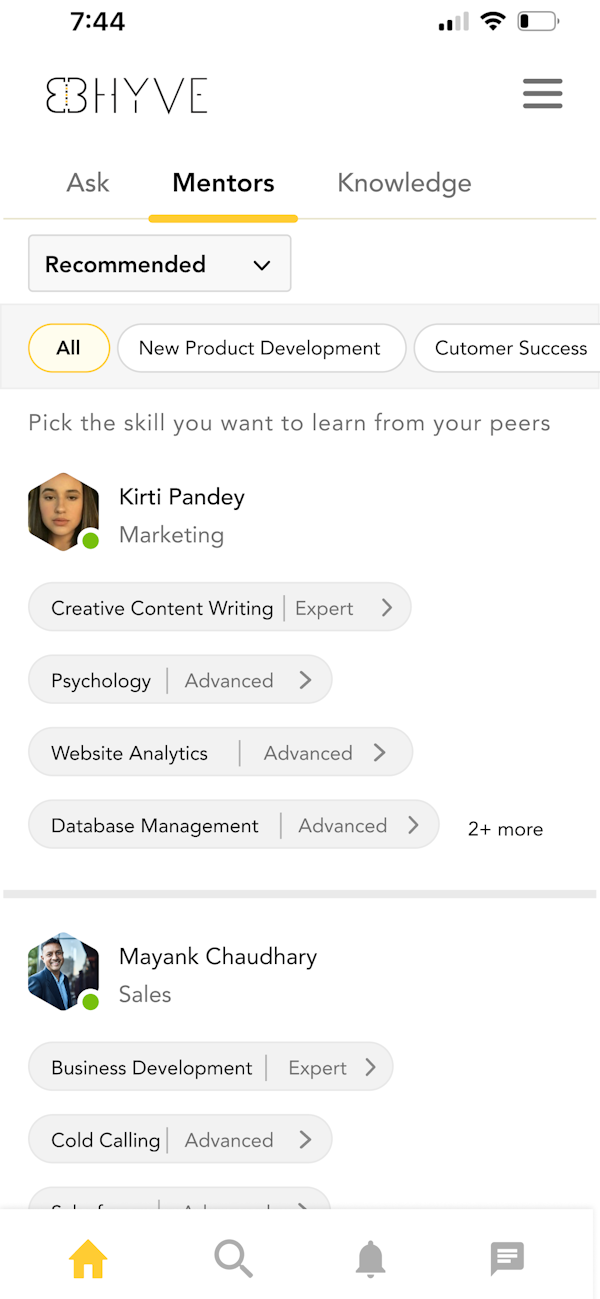Tap the Wi-Fi status icon
This screenshot has height=1299, width=600.
492,22
